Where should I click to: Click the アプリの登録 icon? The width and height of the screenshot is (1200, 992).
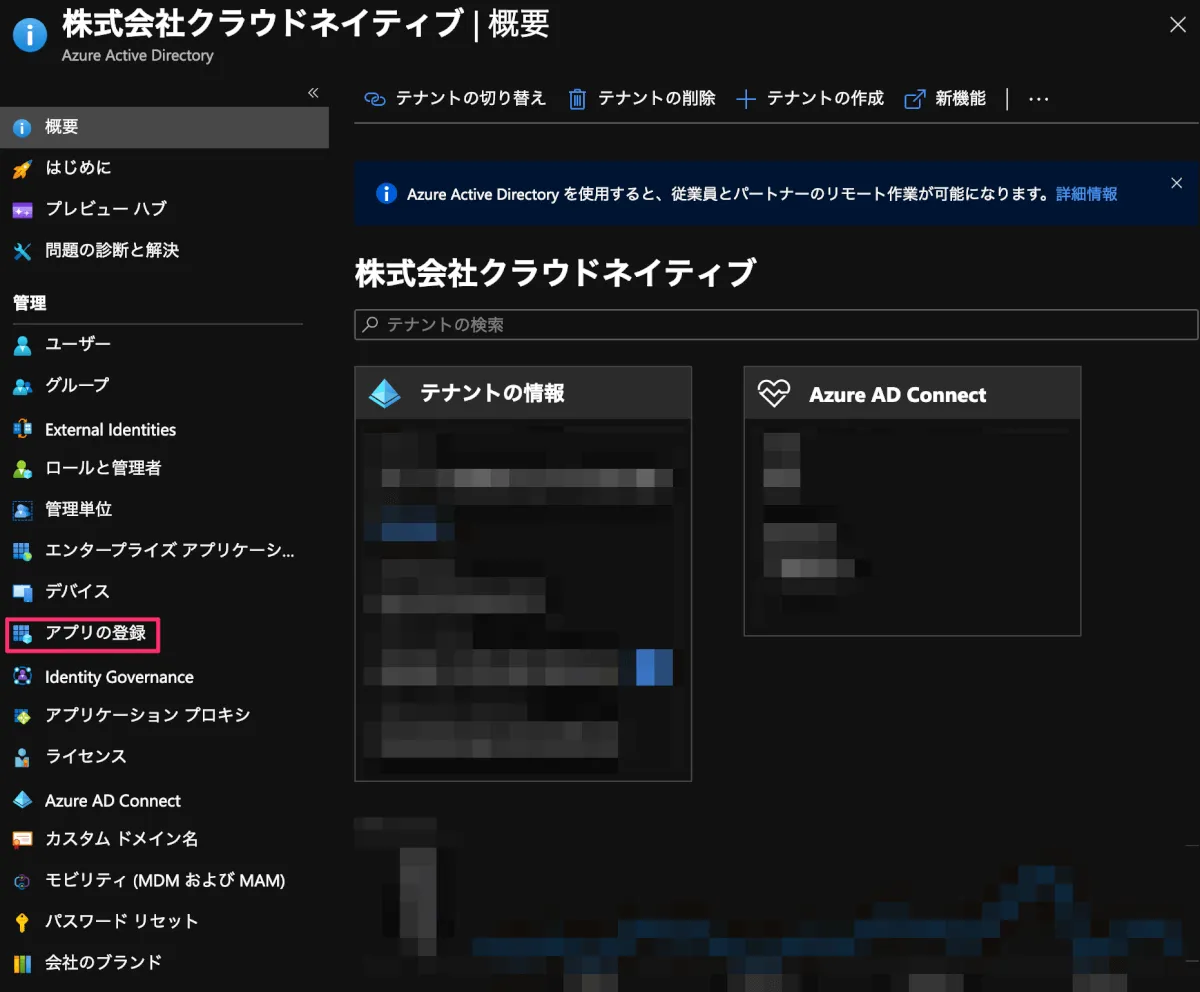pyautogui.click(x=22, y=633)
